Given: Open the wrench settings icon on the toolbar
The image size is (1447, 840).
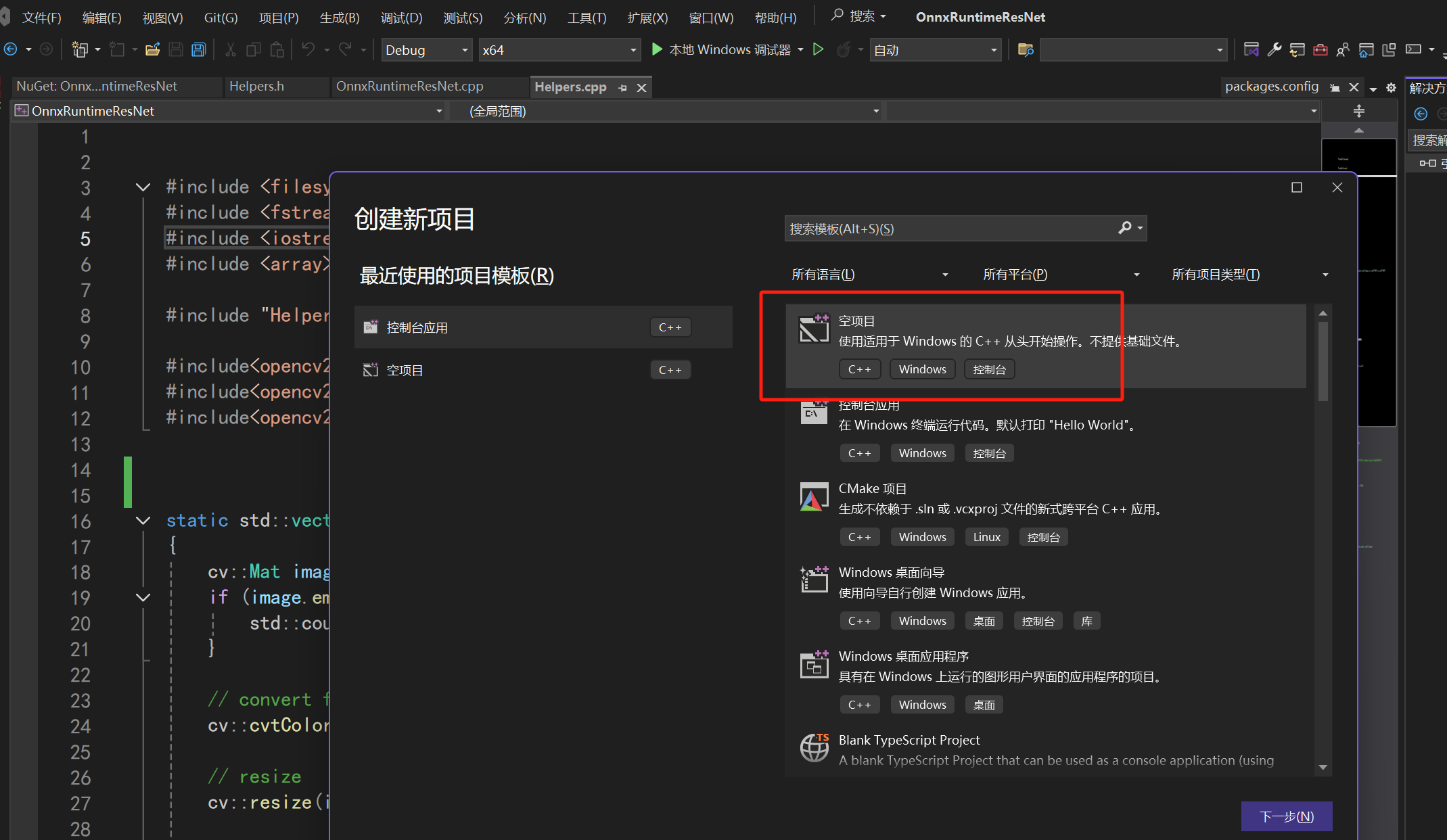Looking at the screenshot, I should pyautogui.click(x=1274, y=49).
